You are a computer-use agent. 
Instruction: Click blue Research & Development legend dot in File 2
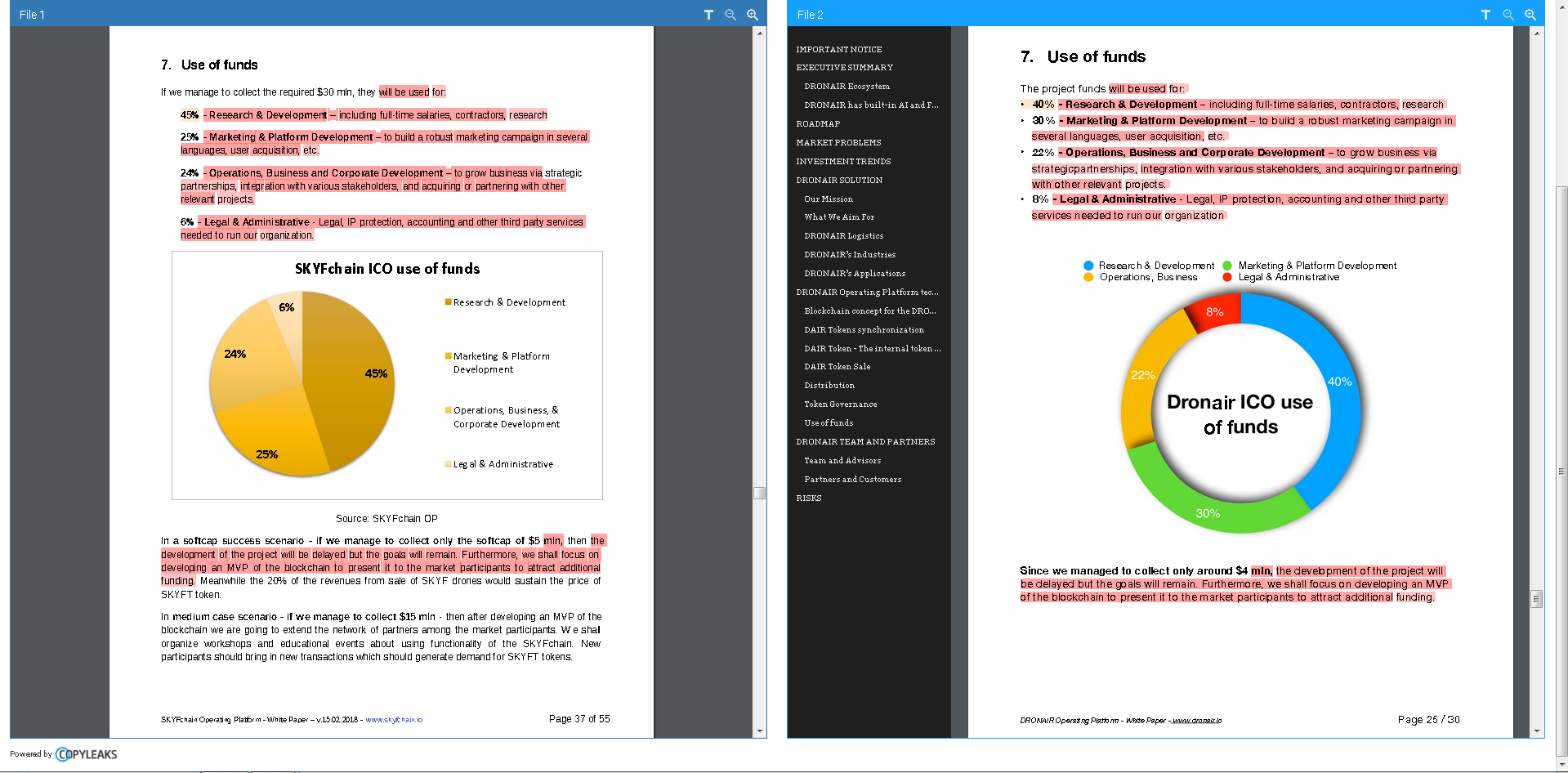pyautogui.click(x=1088, y=266)
